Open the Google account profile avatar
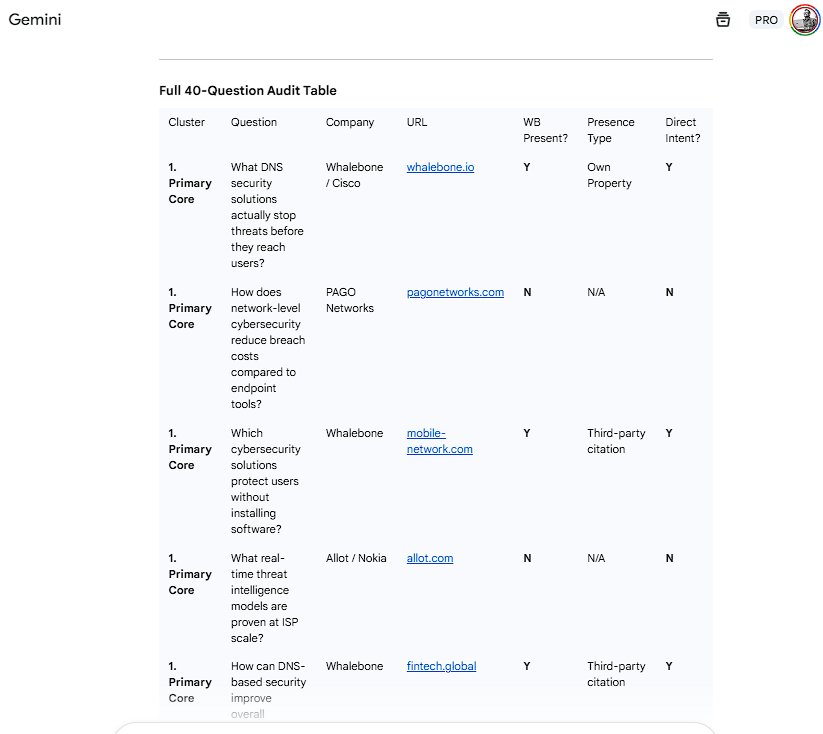 804,19
